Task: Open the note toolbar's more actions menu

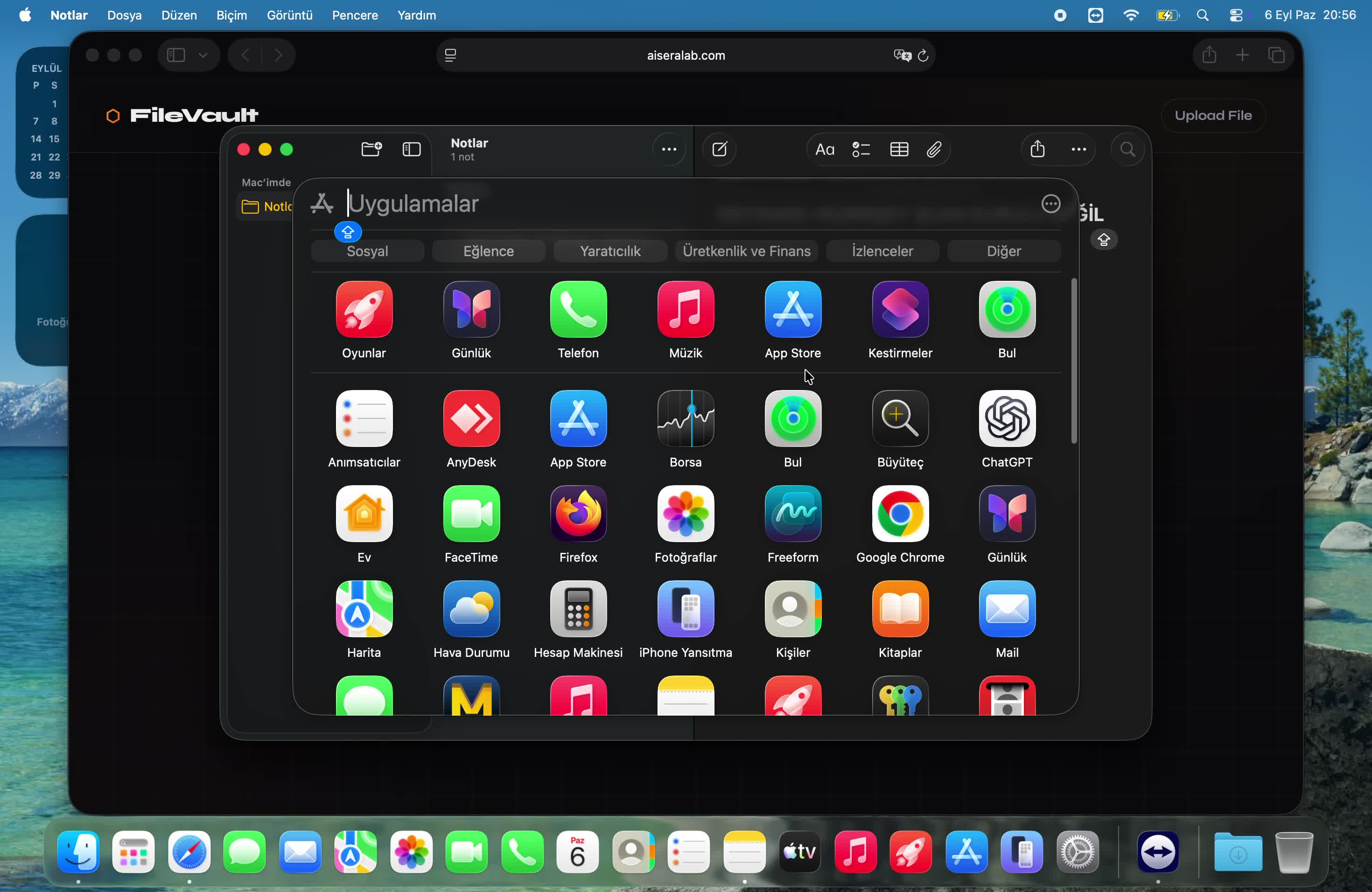Action: click(x=1078, y=150)
